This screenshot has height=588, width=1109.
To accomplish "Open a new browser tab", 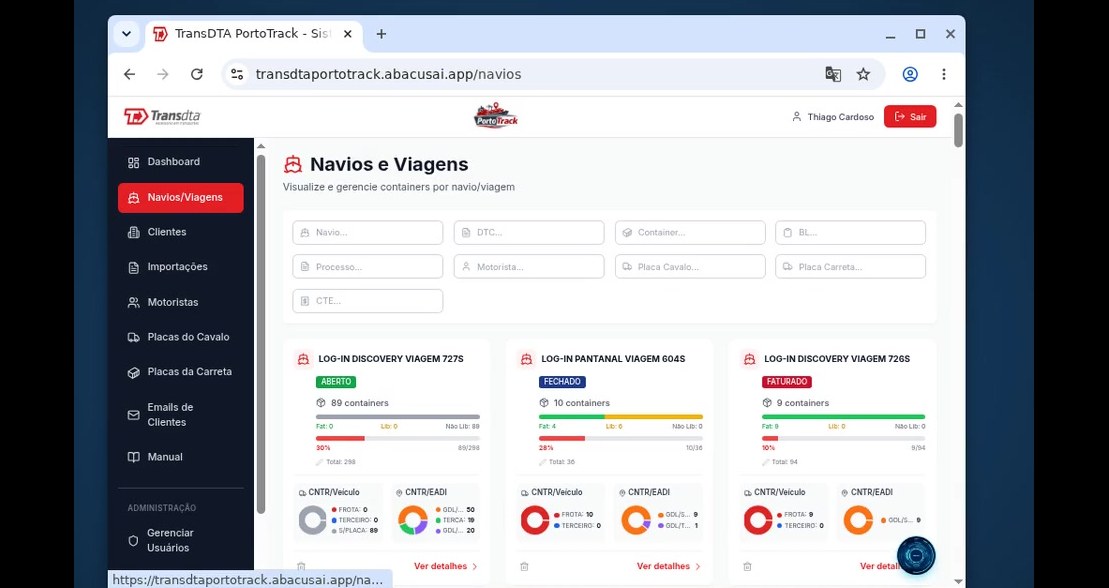I will pyautogui.click(x=381, y=34).
